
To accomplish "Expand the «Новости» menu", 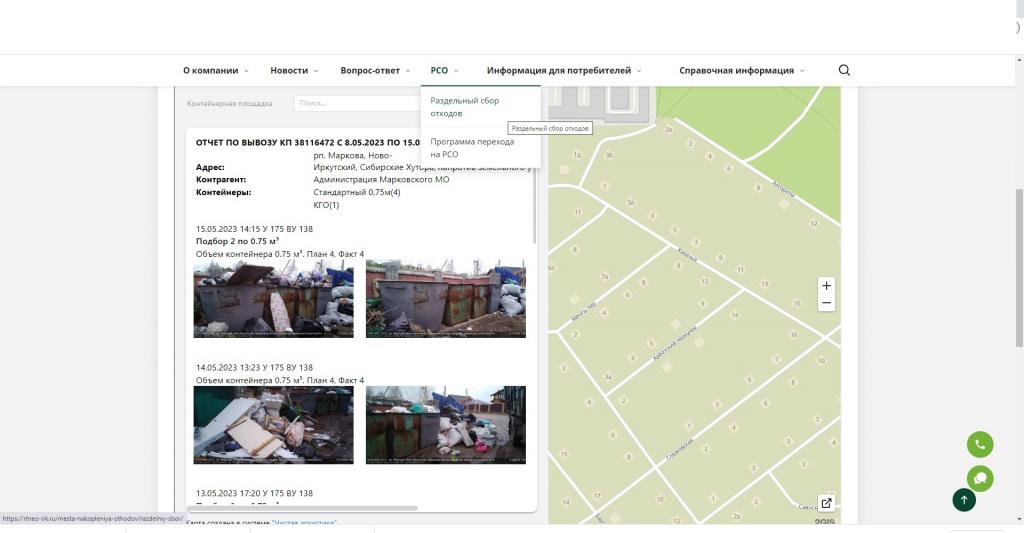I will coord(293,71).
